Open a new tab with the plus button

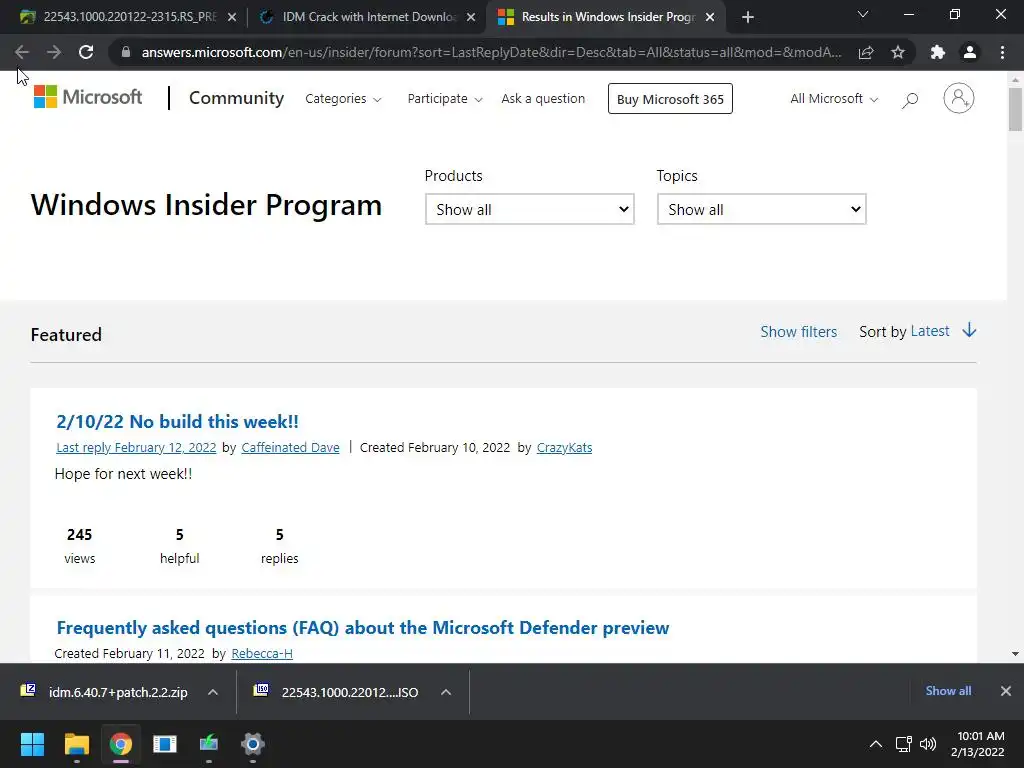(748, 17)
